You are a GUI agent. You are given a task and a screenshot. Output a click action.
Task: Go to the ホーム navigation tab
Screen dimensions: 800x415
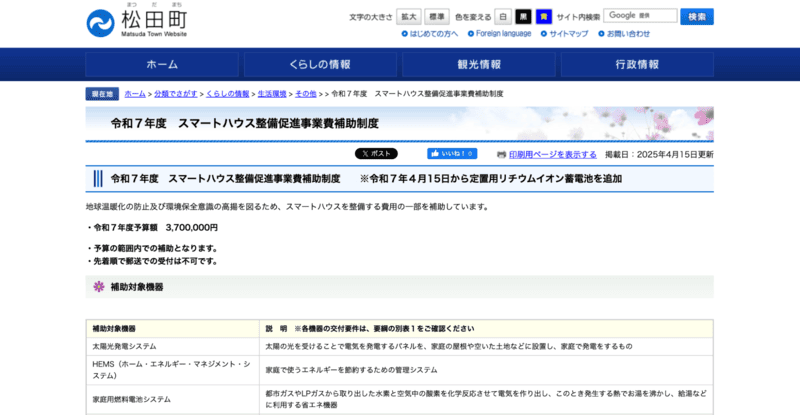(162, 64)
